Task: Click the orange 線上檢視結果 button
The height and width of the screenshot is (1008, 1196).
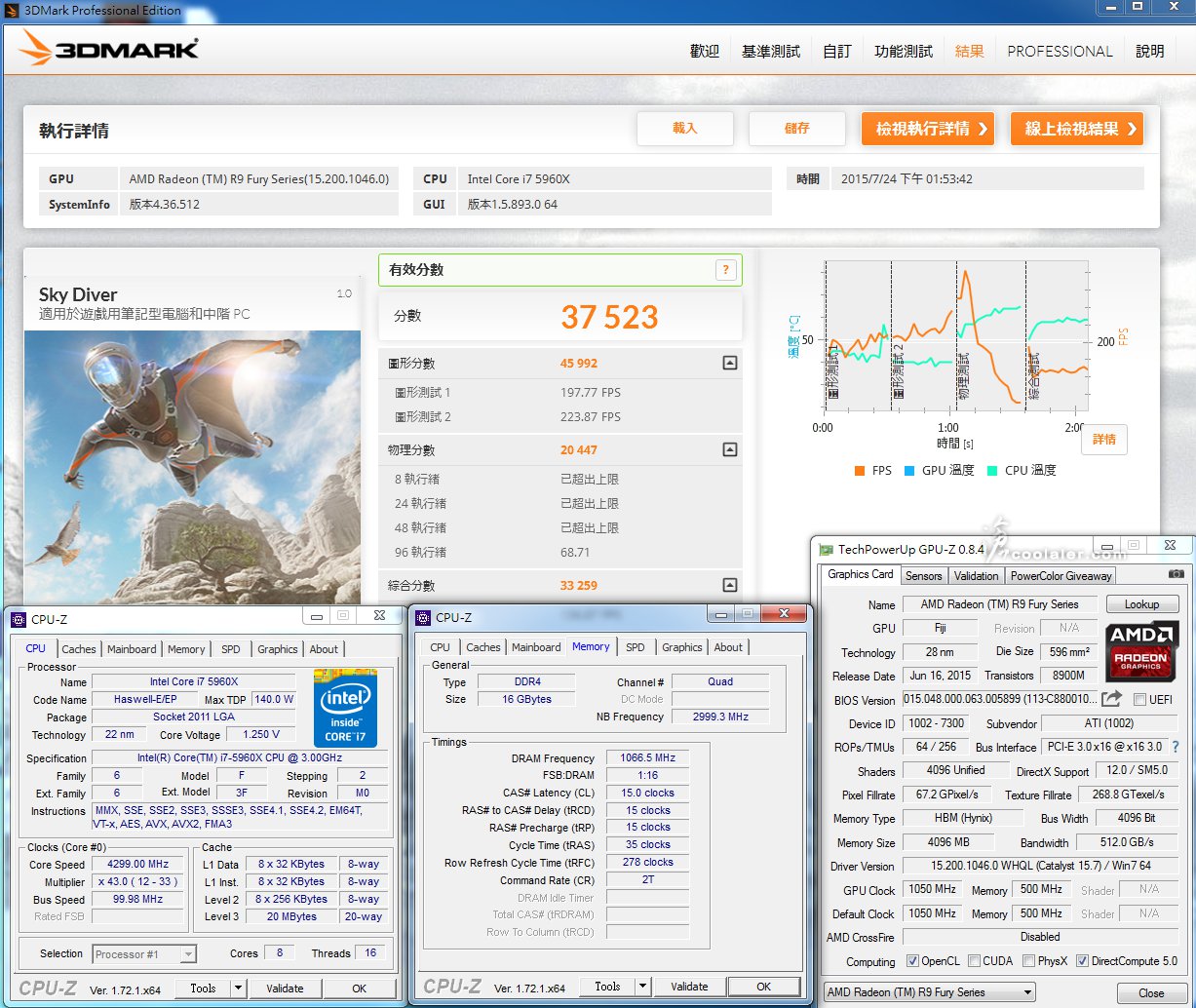Action: click(1077, 128)
